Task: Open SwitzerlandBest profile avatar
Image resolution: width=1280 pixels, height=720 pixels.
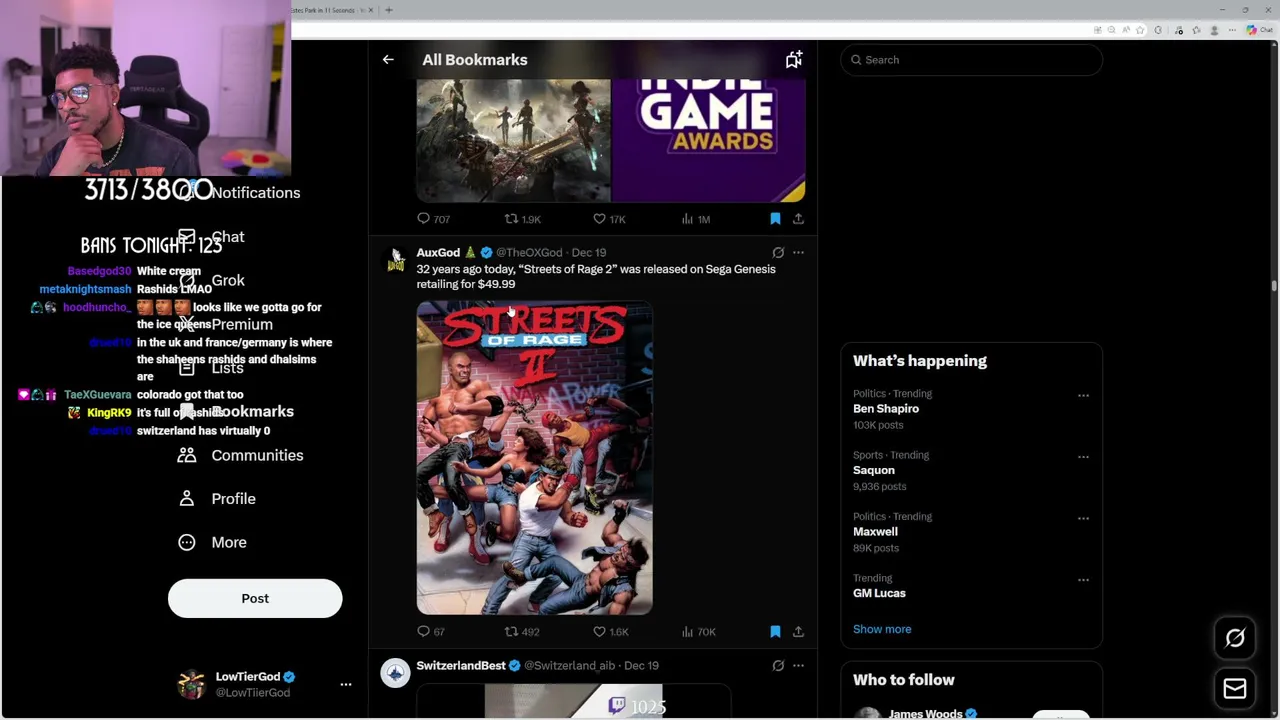Action: (396, 673)
